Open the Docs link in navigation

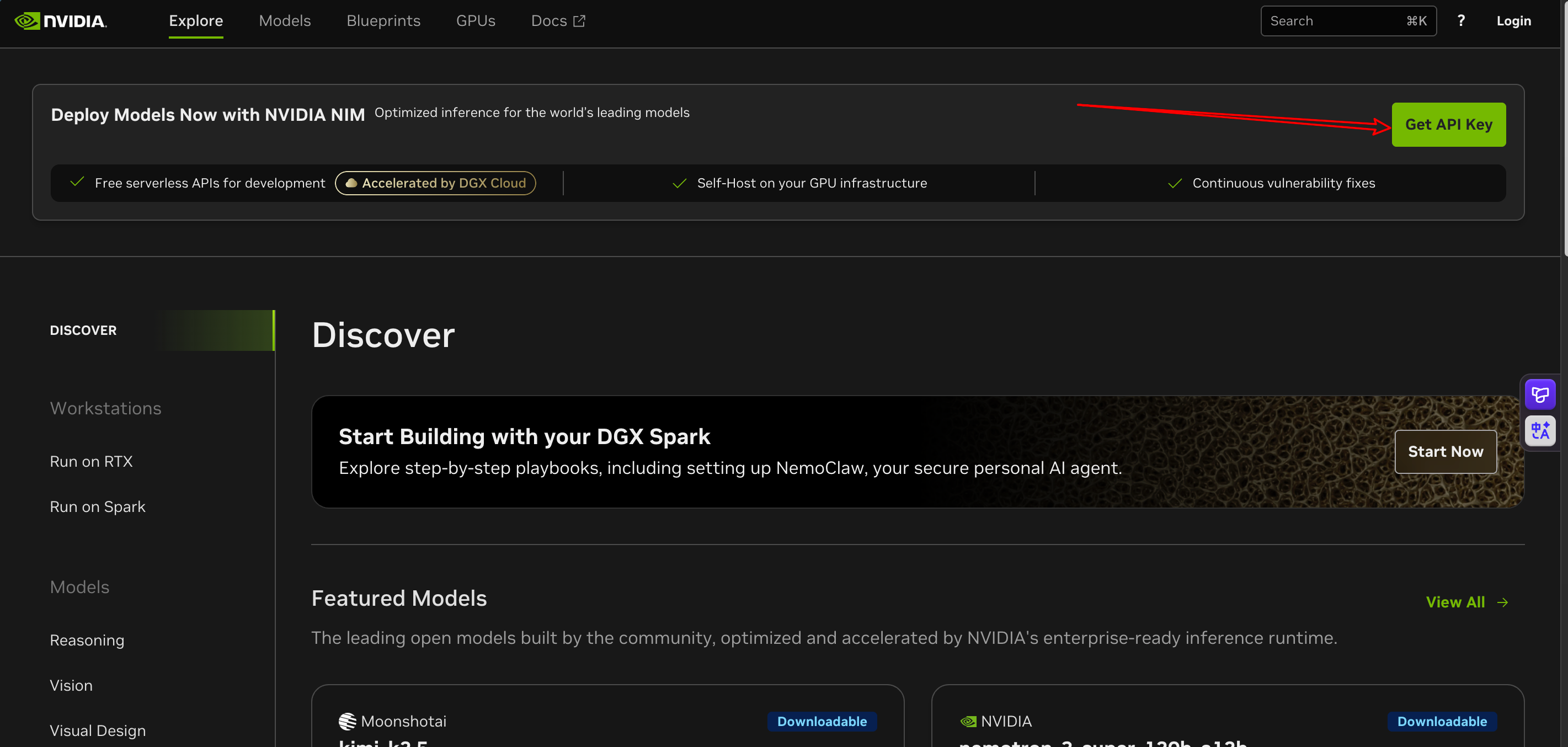pyautogui.click(x=558, y=21)
